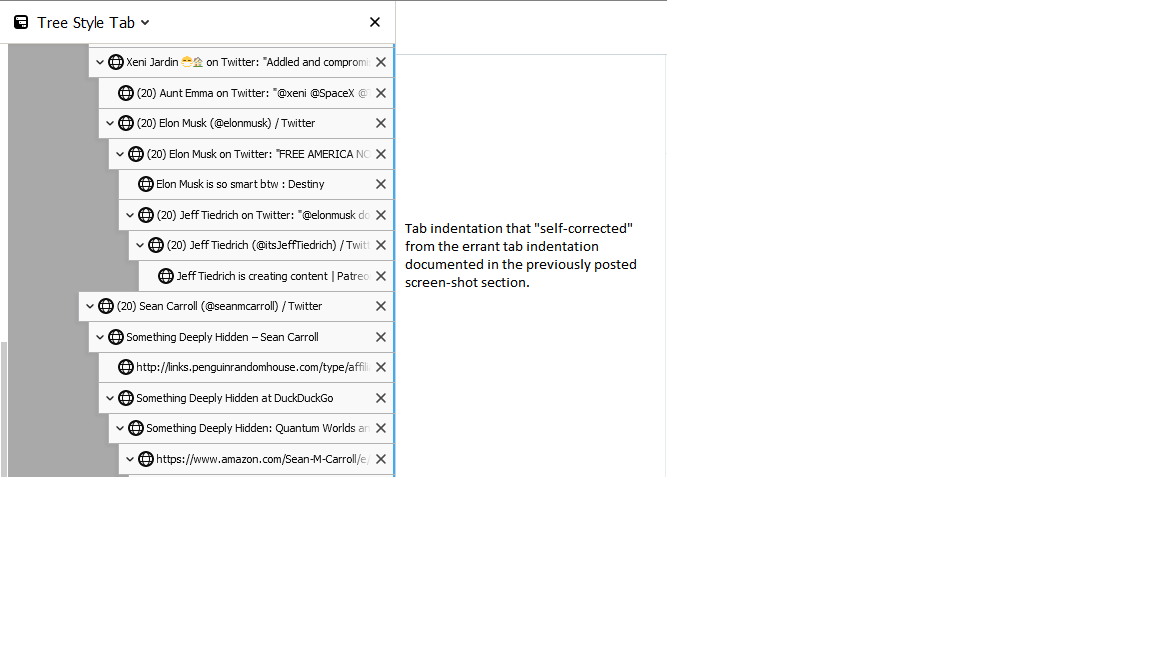This screenshot has height=648, width=1152.
Task: Click globe favicon of Jeff Tiedrich Patreon tab
Action: tap(166, 276)
